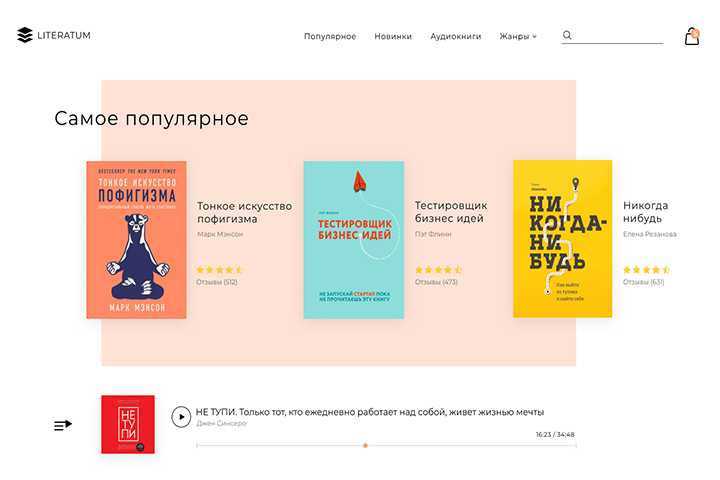Viewport: 720px width, 480px height.
Task: Click the Самое популярное heading
Action: (152, 119)
